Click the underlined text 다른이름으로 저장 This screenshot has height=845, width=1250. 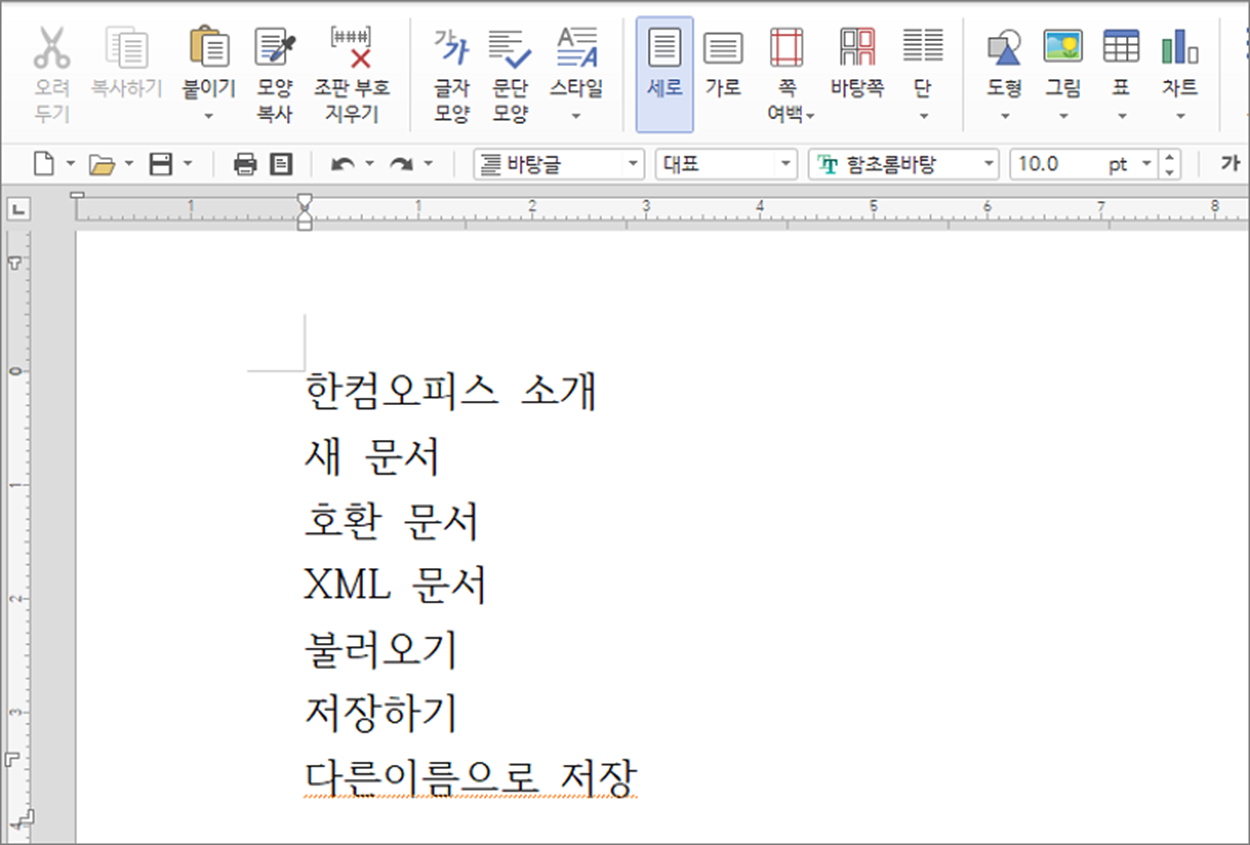(x=470, y=777)
